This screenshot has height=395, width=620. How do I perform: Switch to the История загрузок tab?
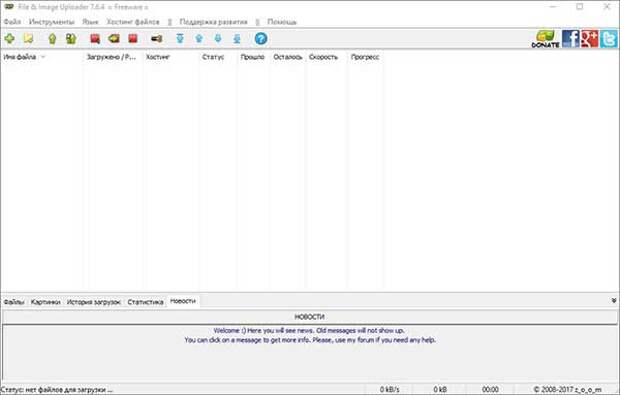[94, 302]
